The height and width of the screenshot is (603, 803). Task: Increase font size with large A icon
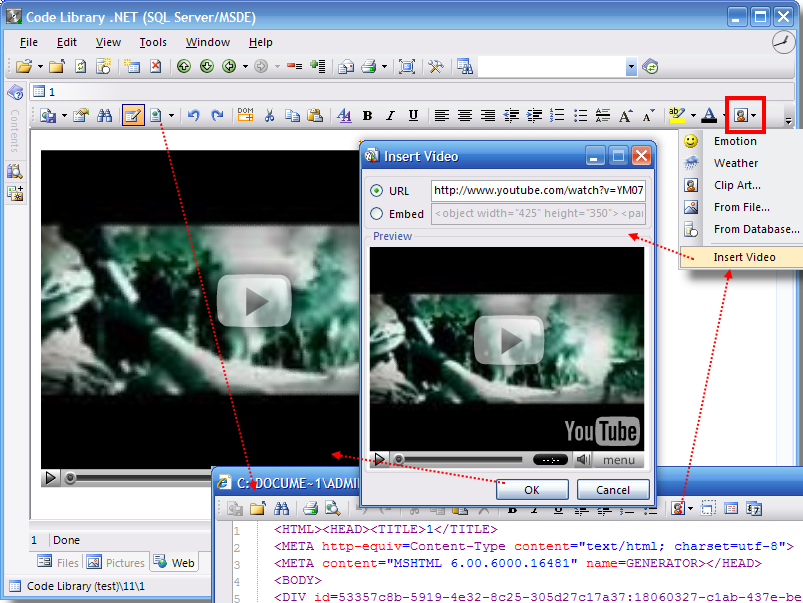coord(625,116)
